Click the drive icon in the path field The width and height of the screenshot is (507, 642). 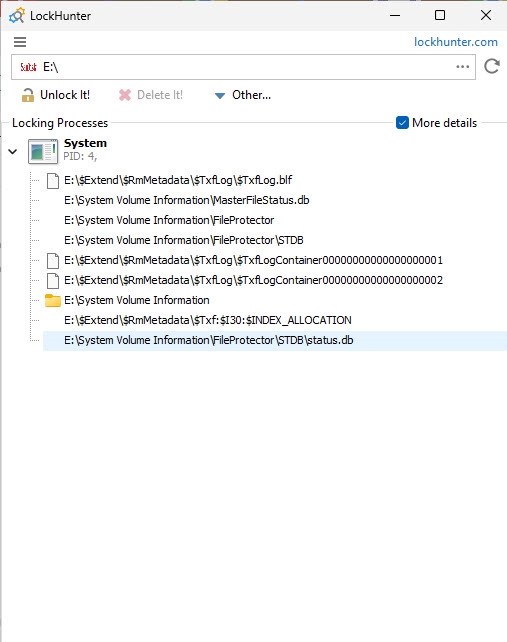(x=28, y=67)
